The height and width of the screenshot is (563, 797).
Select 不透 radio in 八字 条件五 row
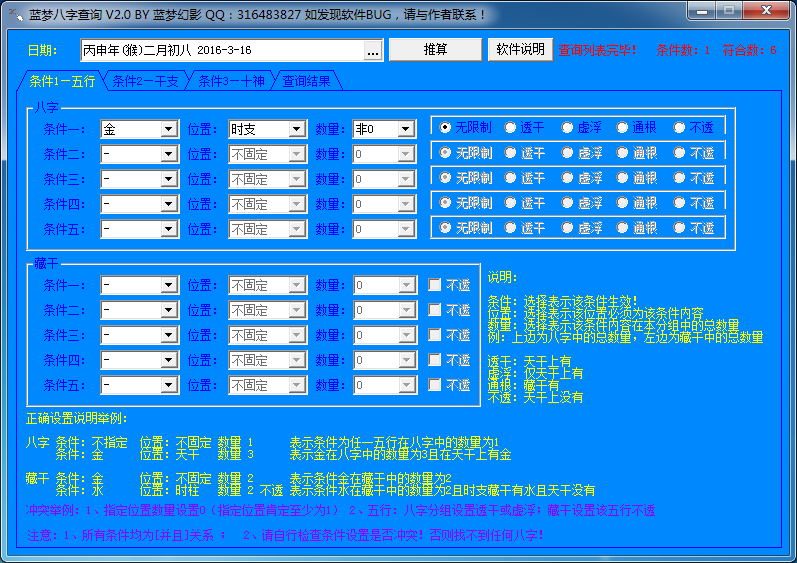[679, 228]
